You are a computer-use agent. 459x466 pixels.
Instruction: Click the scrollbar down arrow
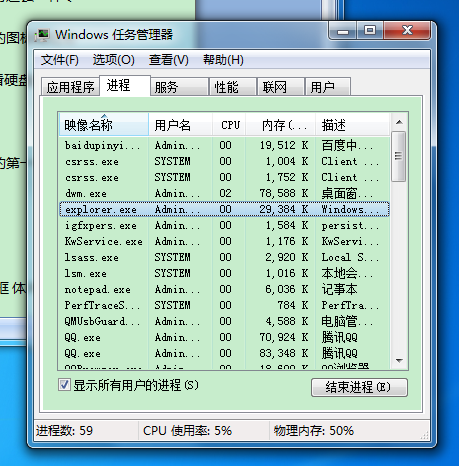coord(399,360)
